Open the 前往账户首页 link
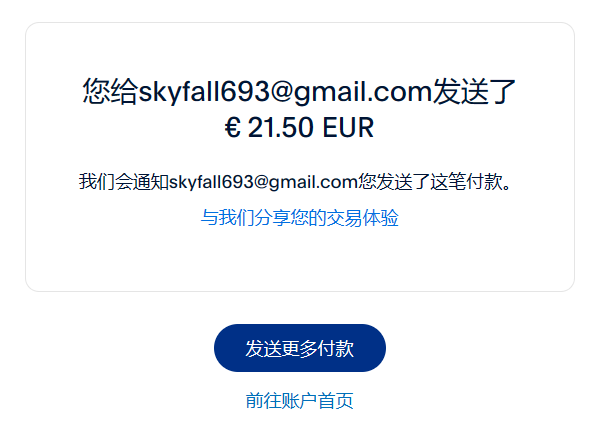Viewport: 609px width, 436px height. click(299, 401)
